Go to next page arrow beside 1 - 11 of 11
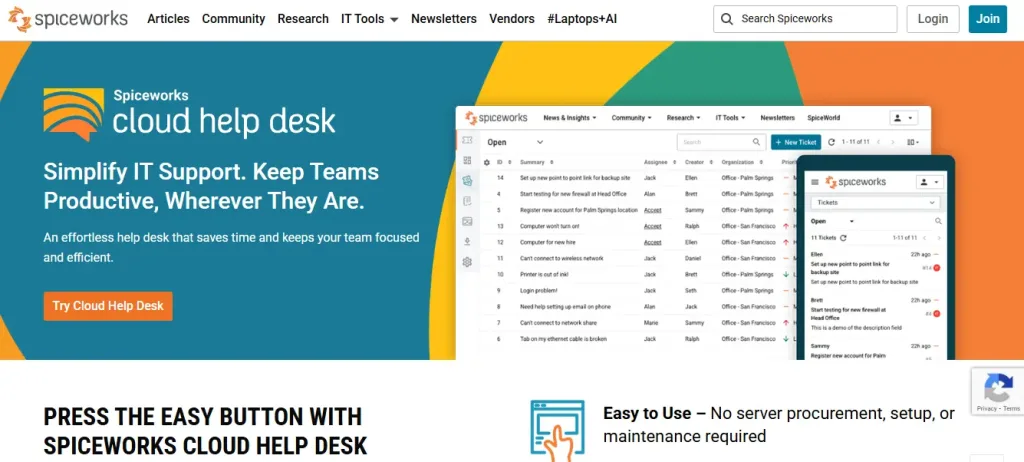Screen dimensions: 1024x462 893,142
